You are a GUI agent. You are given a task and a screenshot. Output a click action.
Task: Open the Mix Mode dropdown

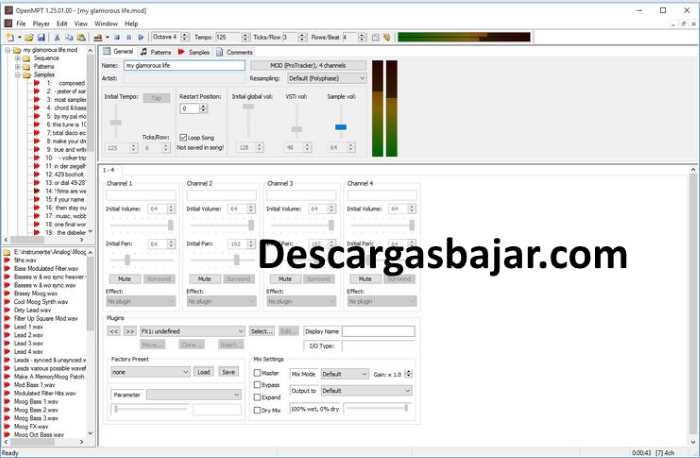pyautogui.click(x=345, y=374)
